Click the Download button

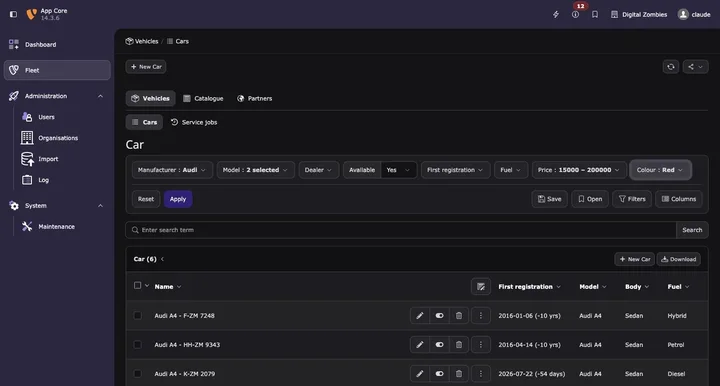(x=678, y=259)
